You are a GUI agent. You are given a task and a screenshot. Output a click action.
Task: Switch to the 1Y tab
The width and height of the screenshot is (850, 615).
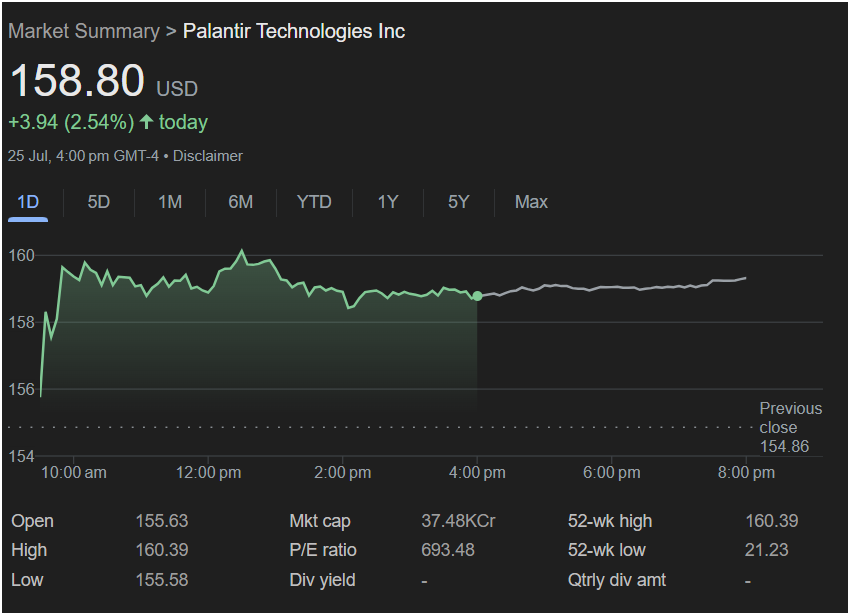[x=388, y=202]
